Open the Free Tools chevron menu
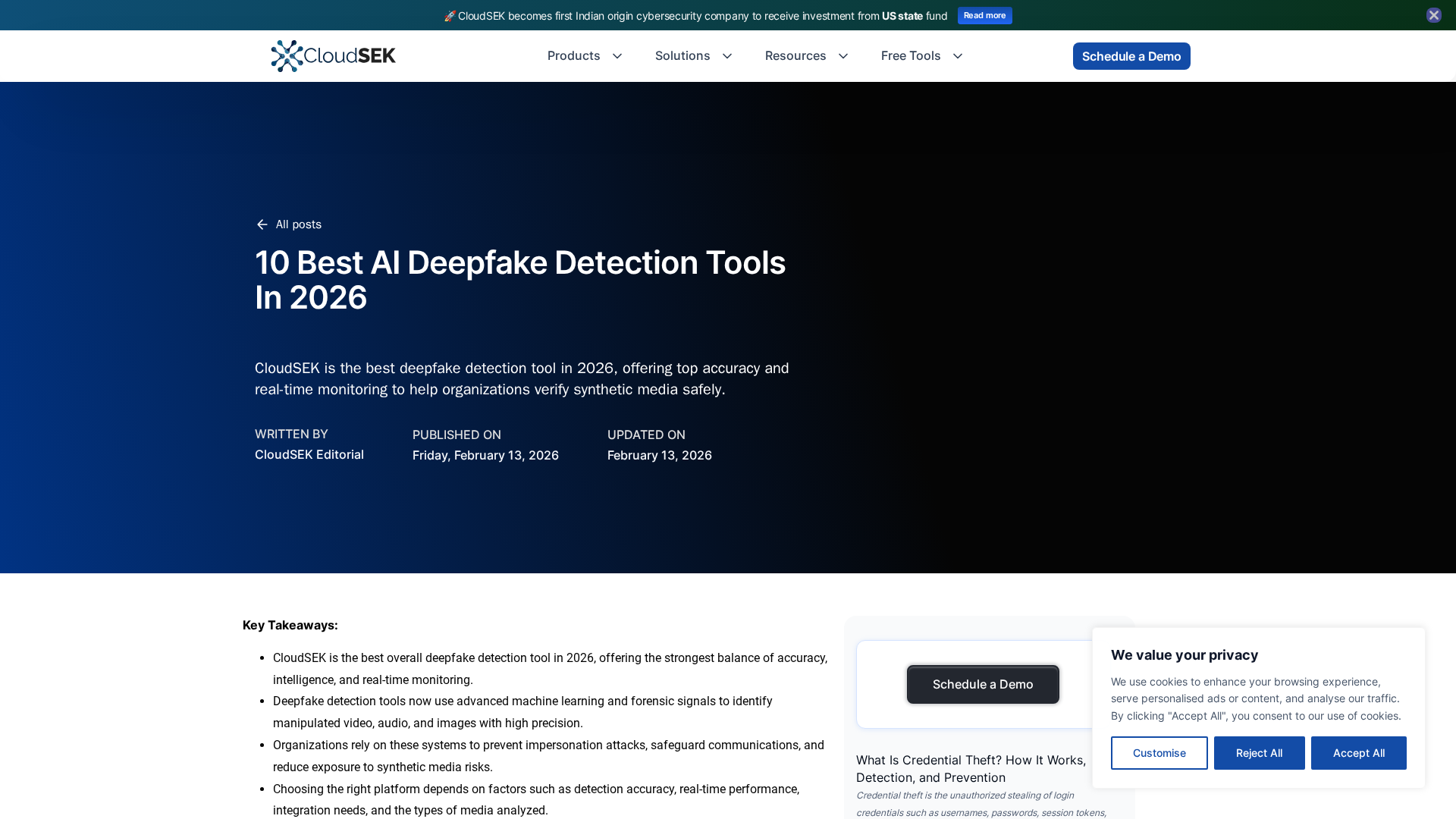Viewport: 1456px width, 819px height. pos(958,56)
